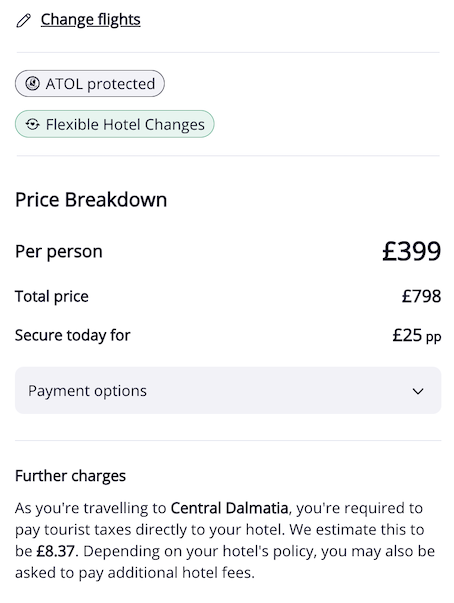The height and width of the screenshot is (603, 454).
Task: Select the Total price label
Action: (x=52, y=297)
